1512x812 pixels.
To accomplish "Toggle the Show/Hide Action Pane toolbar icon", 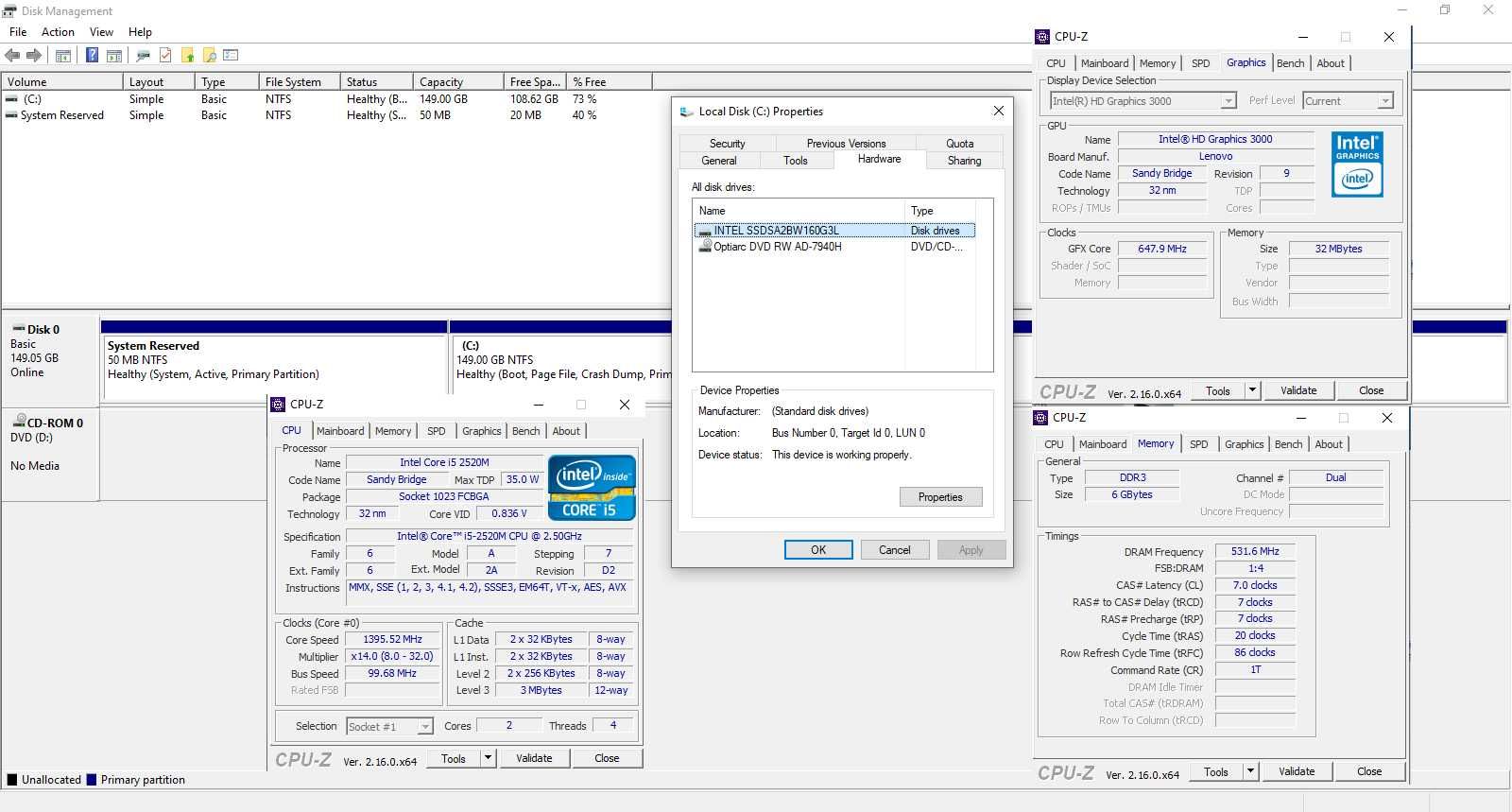I will tap(114, 56).
